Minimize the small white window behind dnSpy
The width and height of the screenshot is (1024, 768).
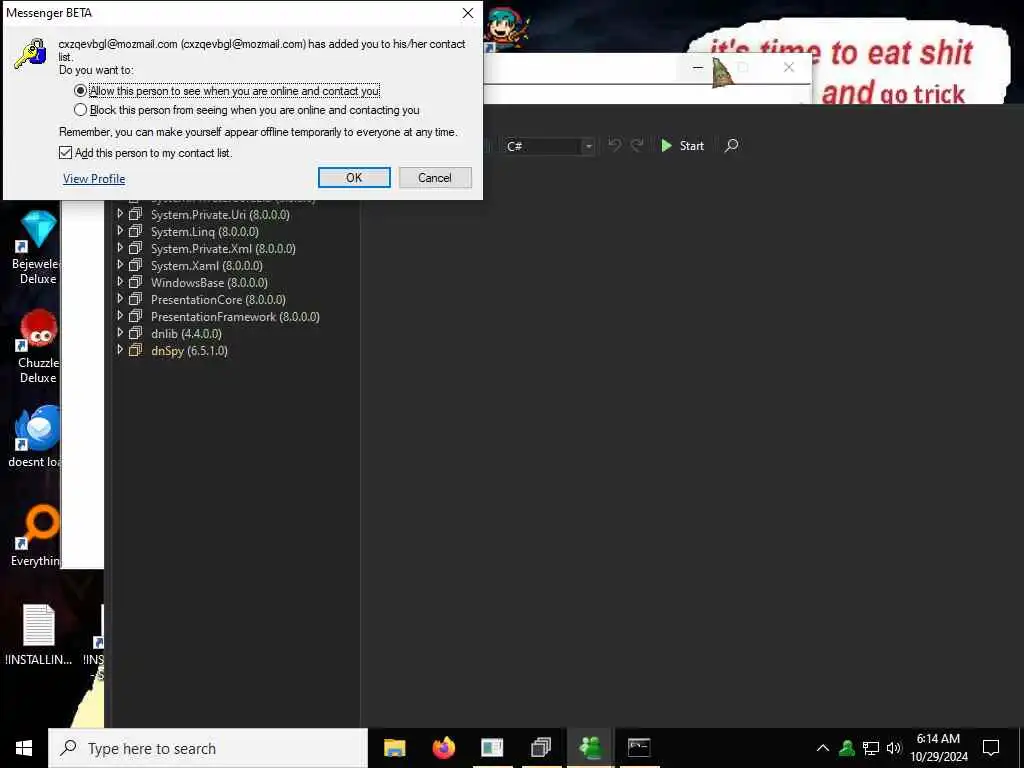697,67
